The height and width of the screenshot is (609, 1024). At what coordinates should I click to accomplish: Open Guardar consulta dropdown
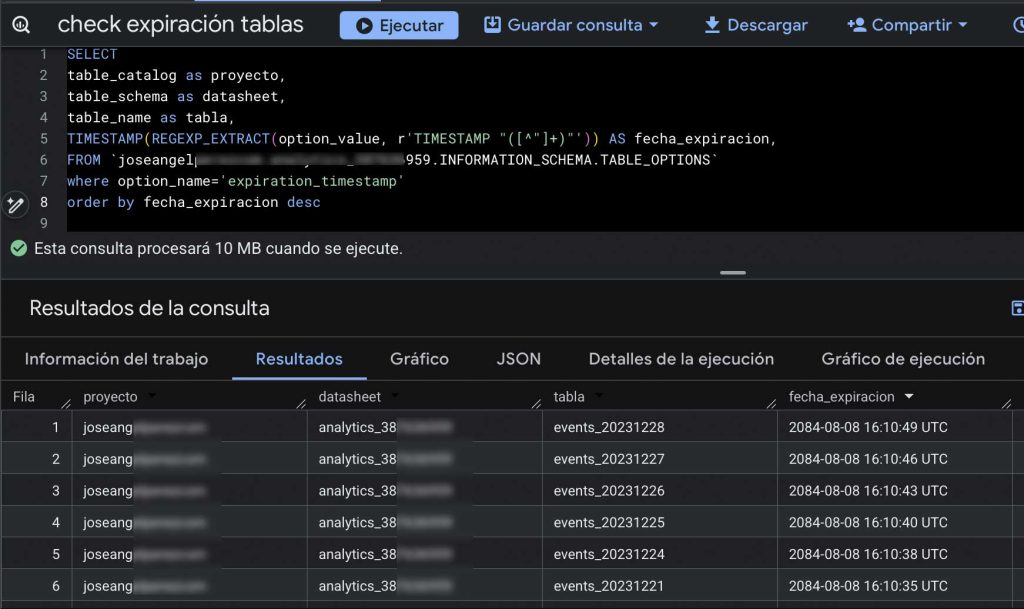pyautogui.click(x=571, y=25)
